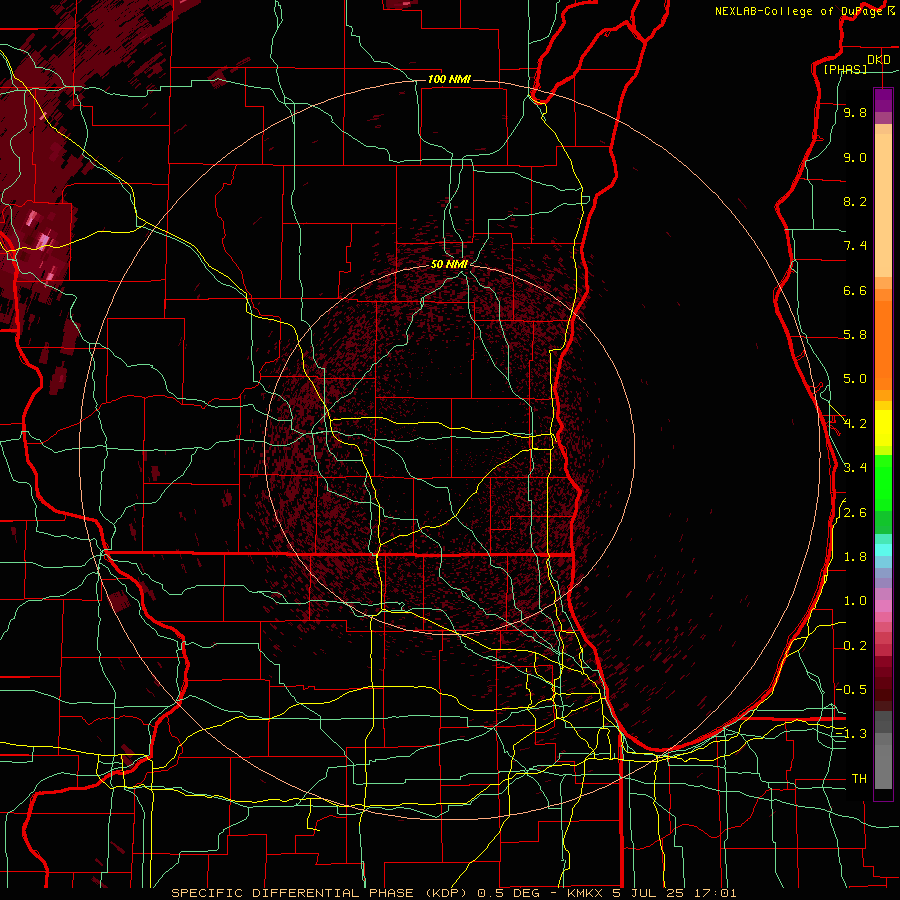Click the -1.3 scale value

click(851, 735)
